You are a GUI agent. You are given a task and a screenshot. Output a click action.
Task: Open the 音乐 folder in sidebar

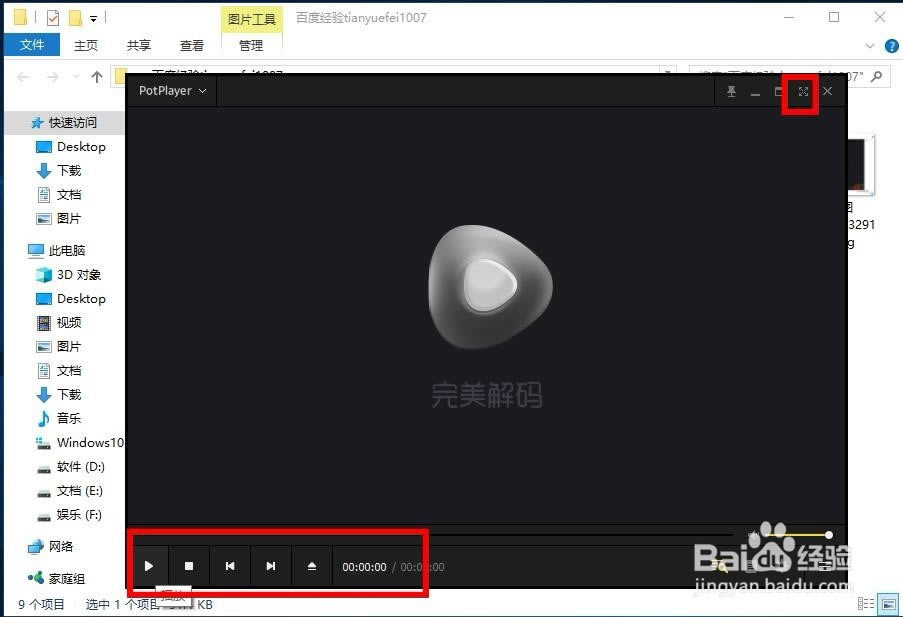click(x=68, y=418)
